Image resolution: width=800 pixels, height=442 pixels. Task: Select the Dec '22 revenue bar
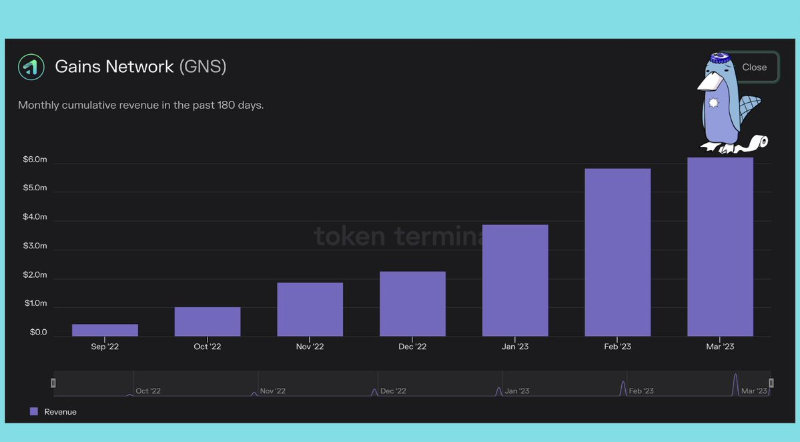(412, 303)
